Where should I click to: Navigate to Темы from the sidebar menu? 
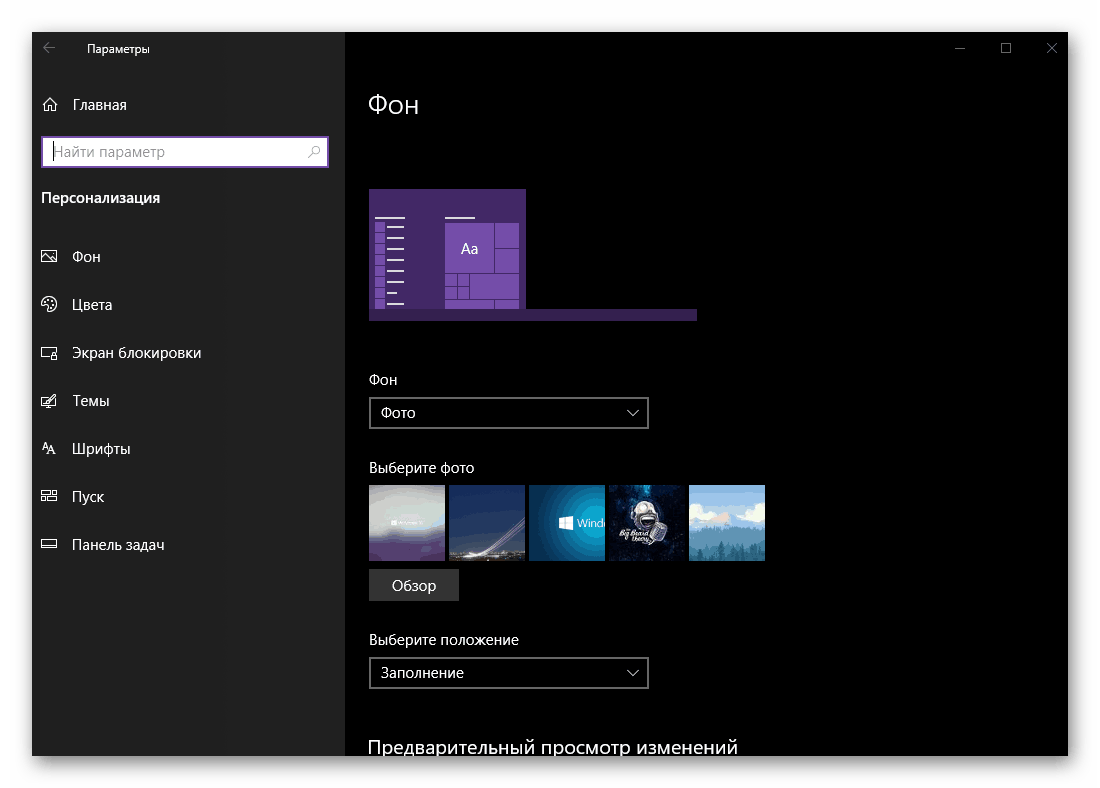(93, 400)
